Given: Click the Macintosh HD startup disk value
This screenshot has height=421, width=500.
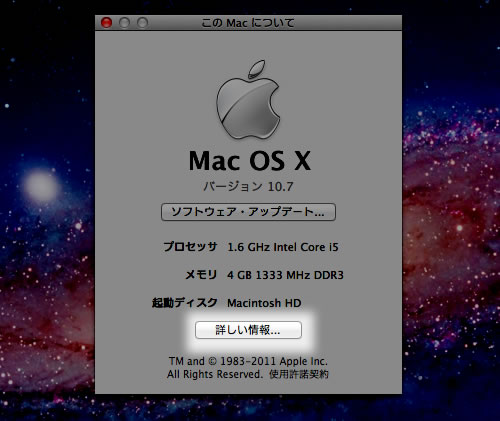Looking at the screenshot, I should 264,303.
